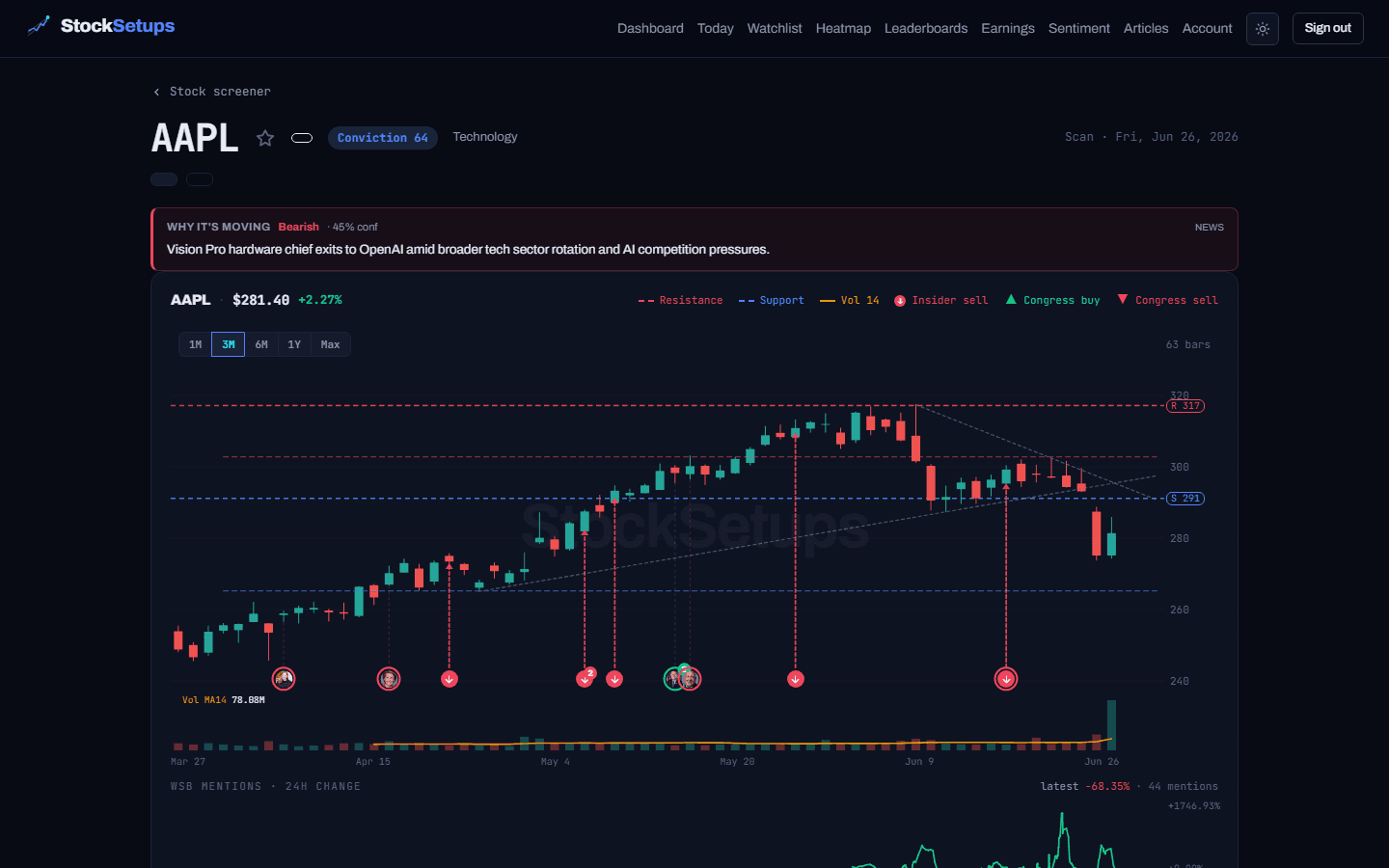The width and height of the screenshot is (1389, 868).
Task: Click the empty pill outline beside the star
Action: [302, 138]
